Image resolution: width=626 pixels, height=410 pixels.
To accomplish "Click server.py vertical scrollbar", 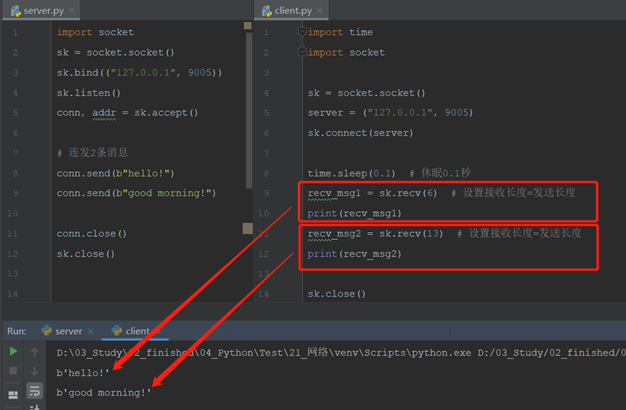I will point(249,110).
